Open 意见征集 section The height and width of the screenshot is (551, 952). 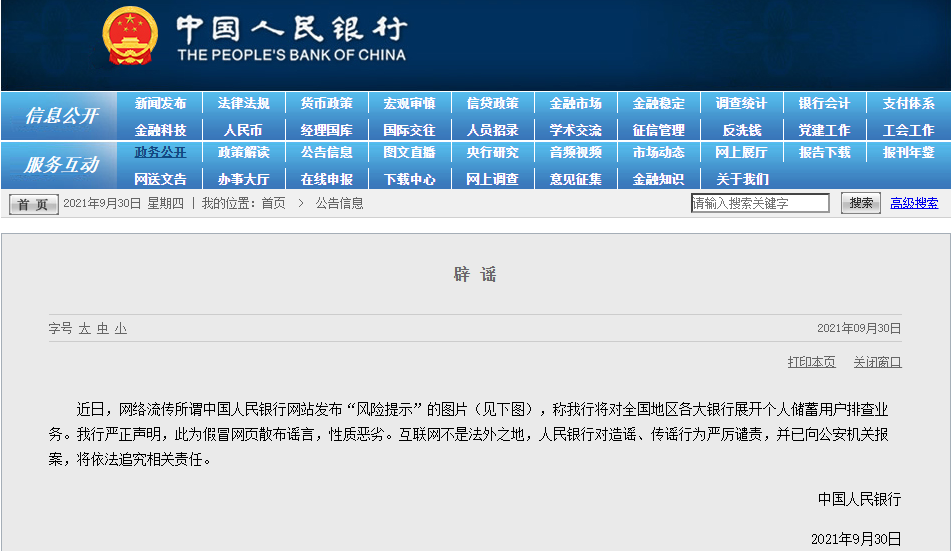coord(576,179)
